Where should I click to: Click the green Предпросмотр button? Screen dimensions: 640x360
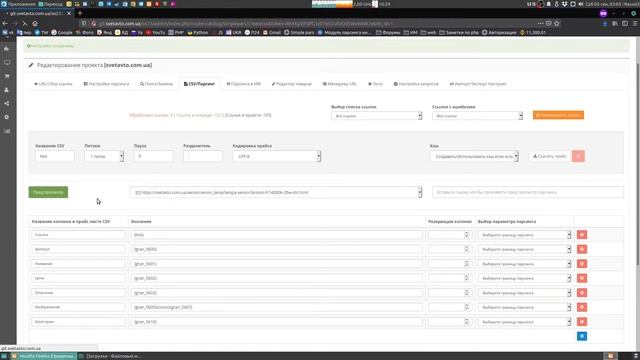pyautogui.click(x=48, y=192)
